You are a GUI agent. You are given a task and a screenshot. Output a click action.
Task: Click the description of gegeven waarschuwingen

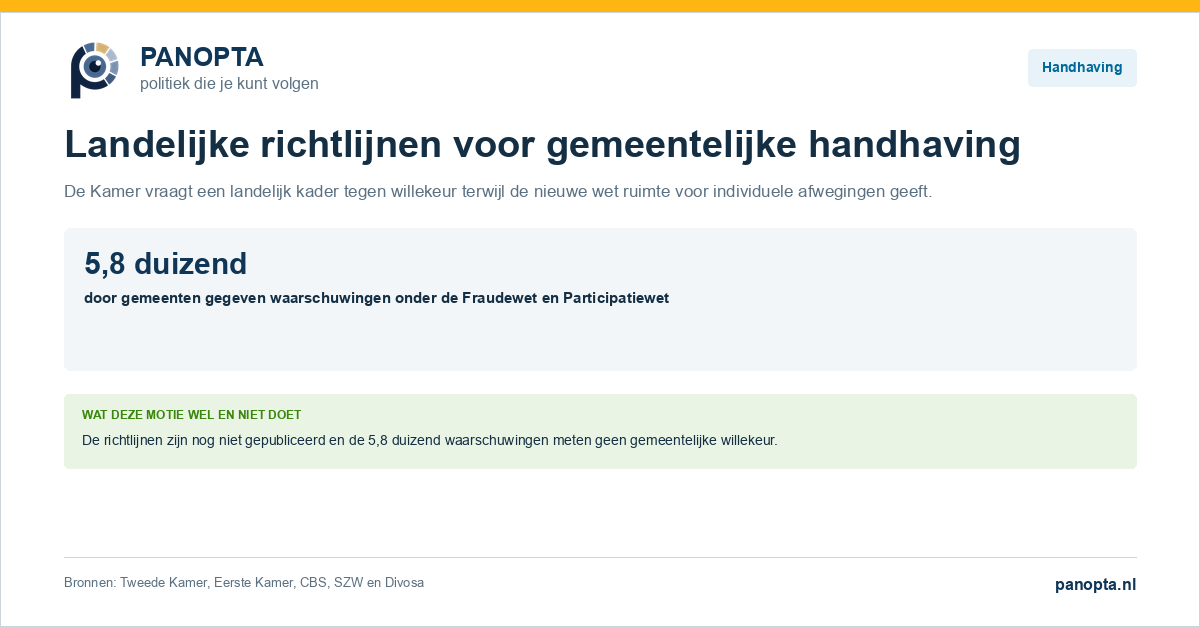coord(376,298)
